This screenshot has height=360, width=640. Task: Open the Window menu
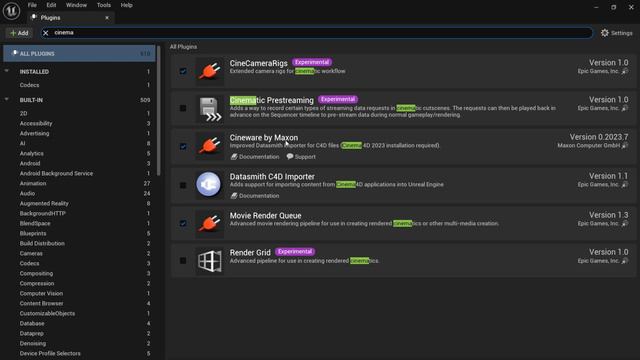76,5
